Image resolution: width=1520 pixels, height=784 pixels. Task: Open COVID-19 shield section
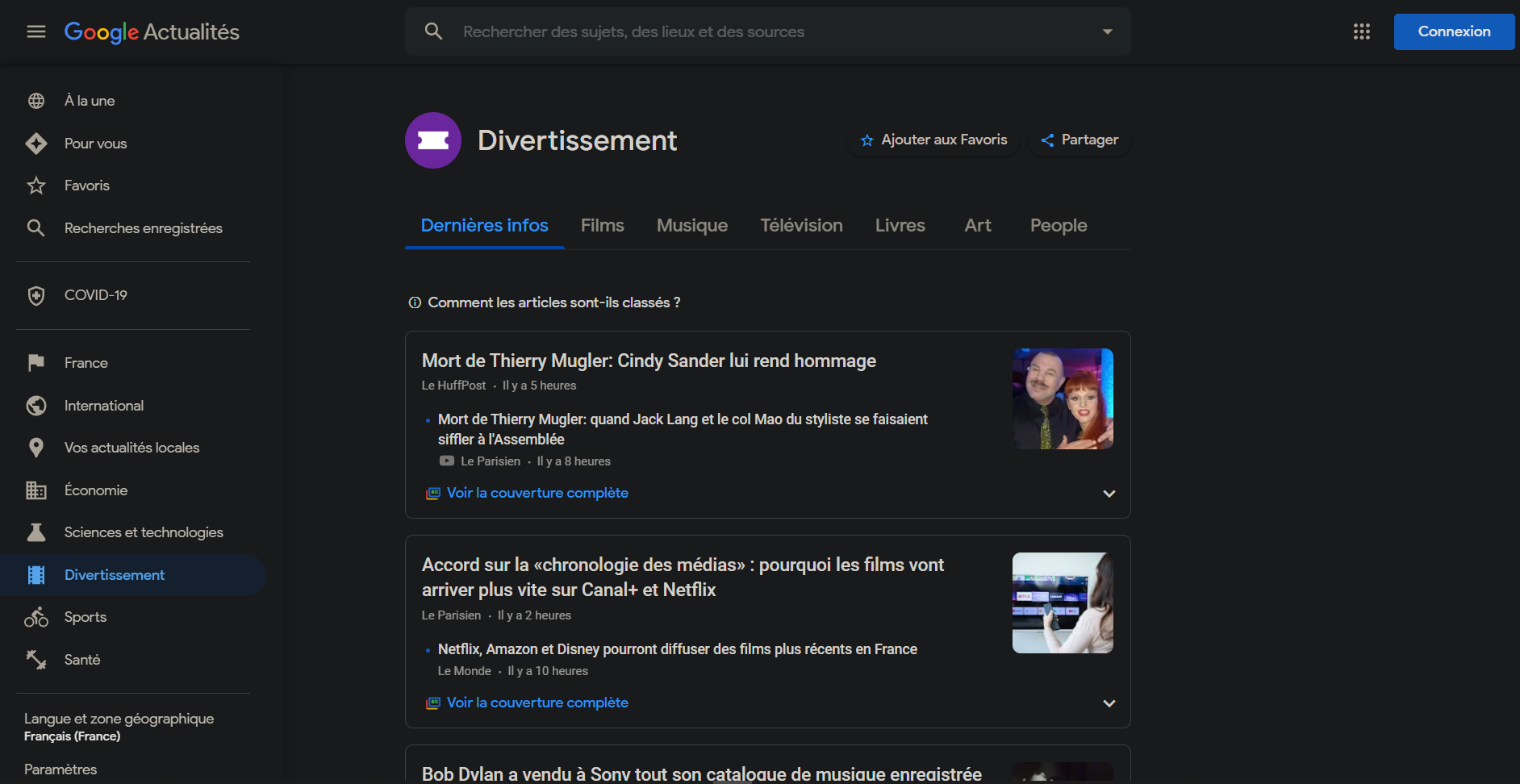[x=36, y=295]
